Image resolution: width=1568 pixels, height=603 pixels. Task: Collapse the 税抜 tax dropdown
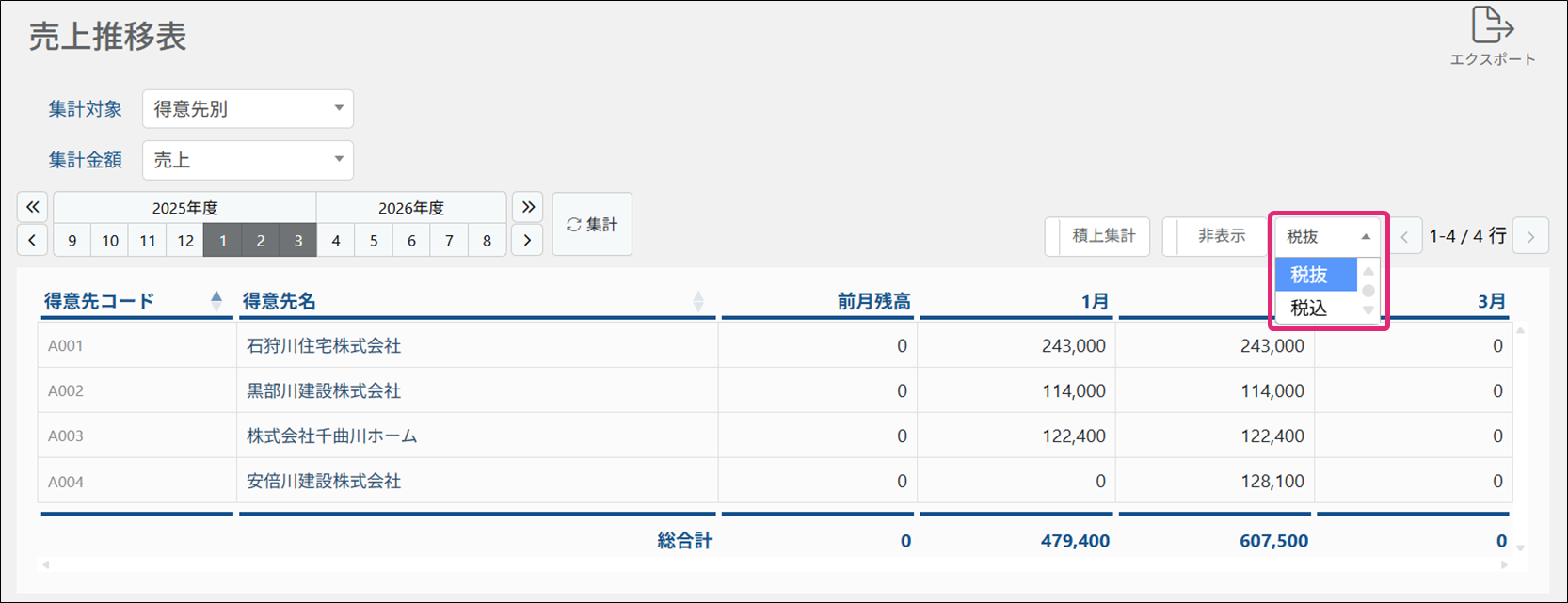coord(1327,237)
